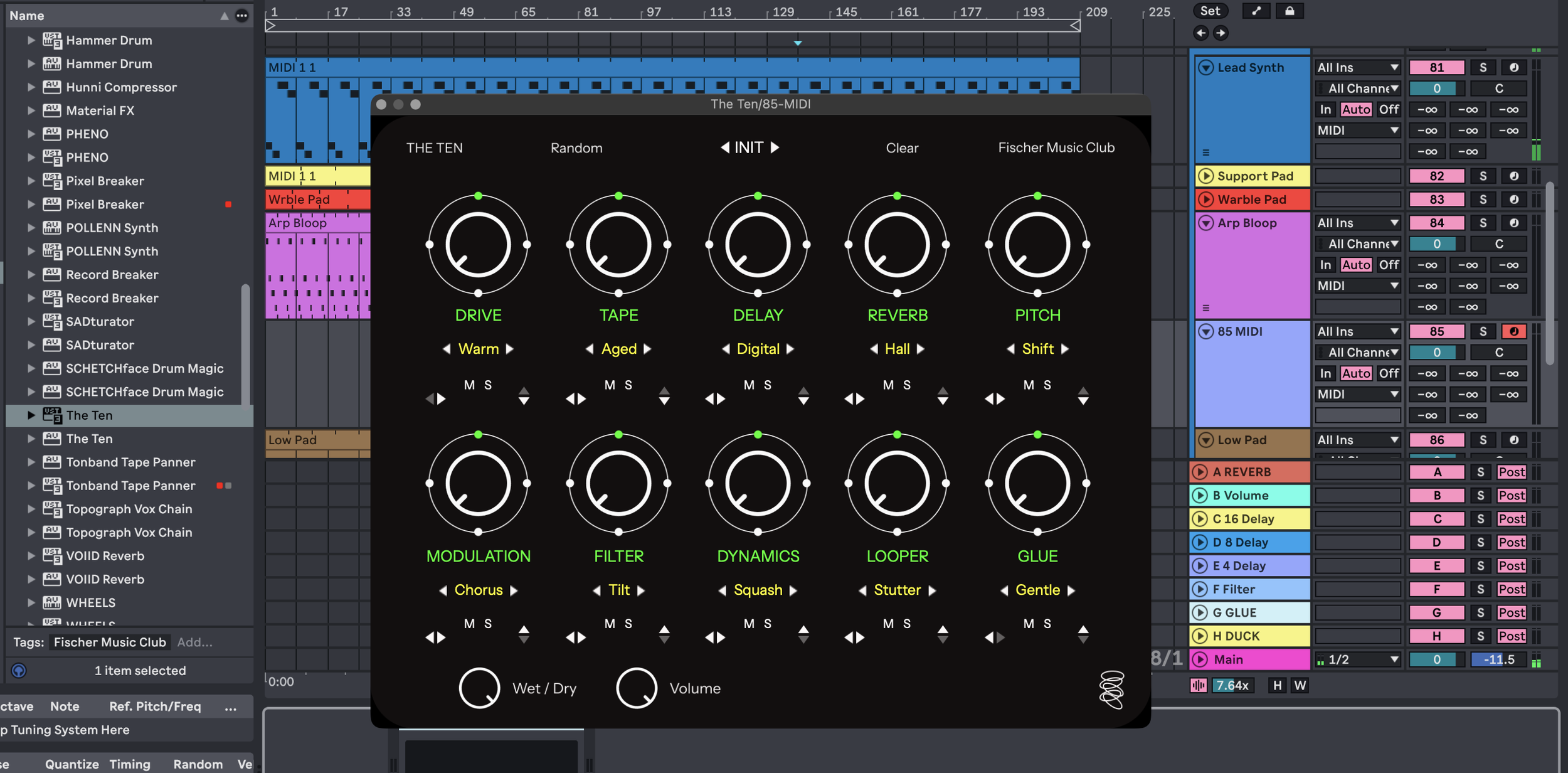Select SADturator first entry in browser
1568x773 pixels.
point(100,321)
